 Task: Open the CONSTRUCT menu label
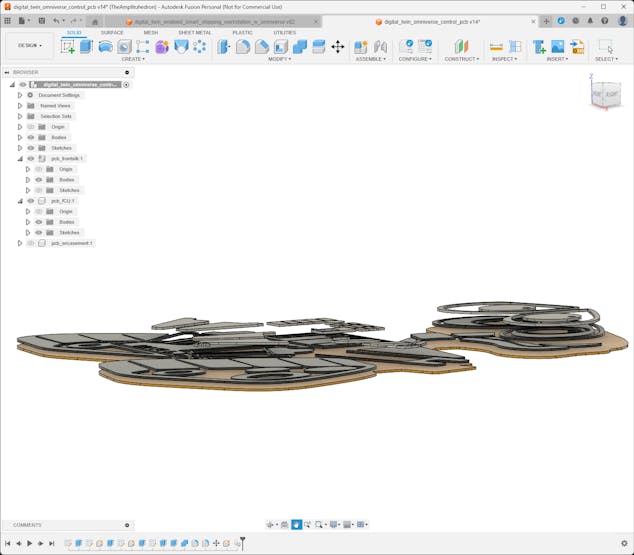pos(461,59)
